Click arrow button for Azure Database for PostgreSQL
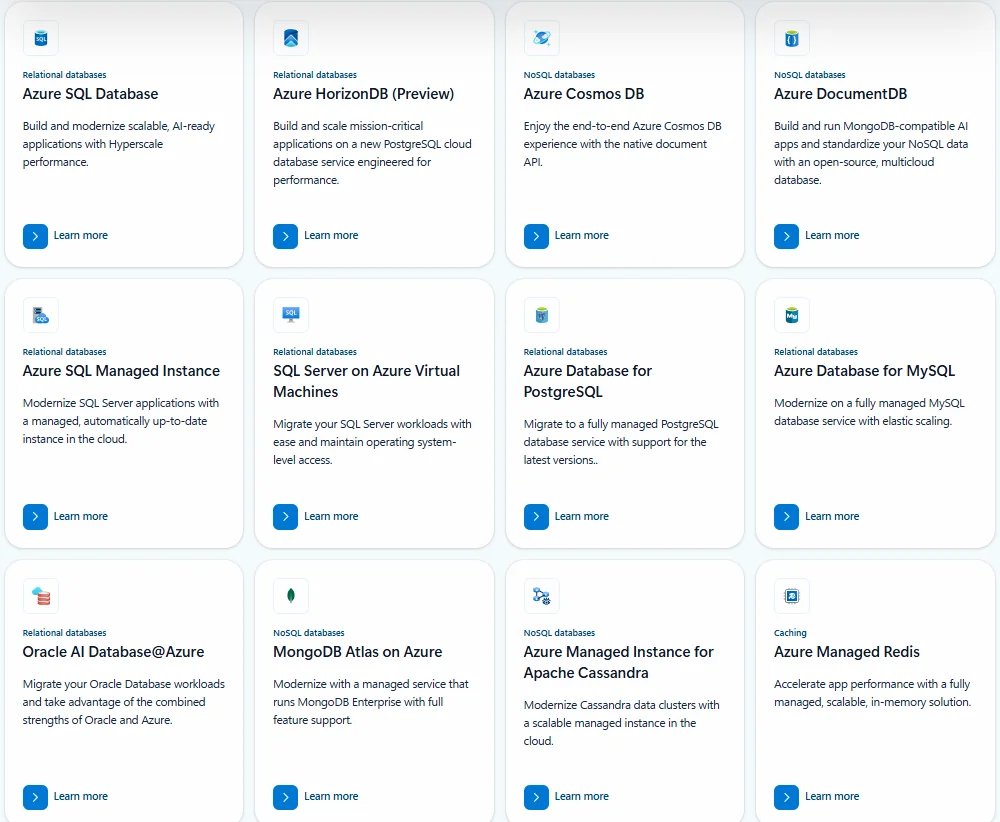Screen dimensions: 1000x822 (x=536, y=517)
